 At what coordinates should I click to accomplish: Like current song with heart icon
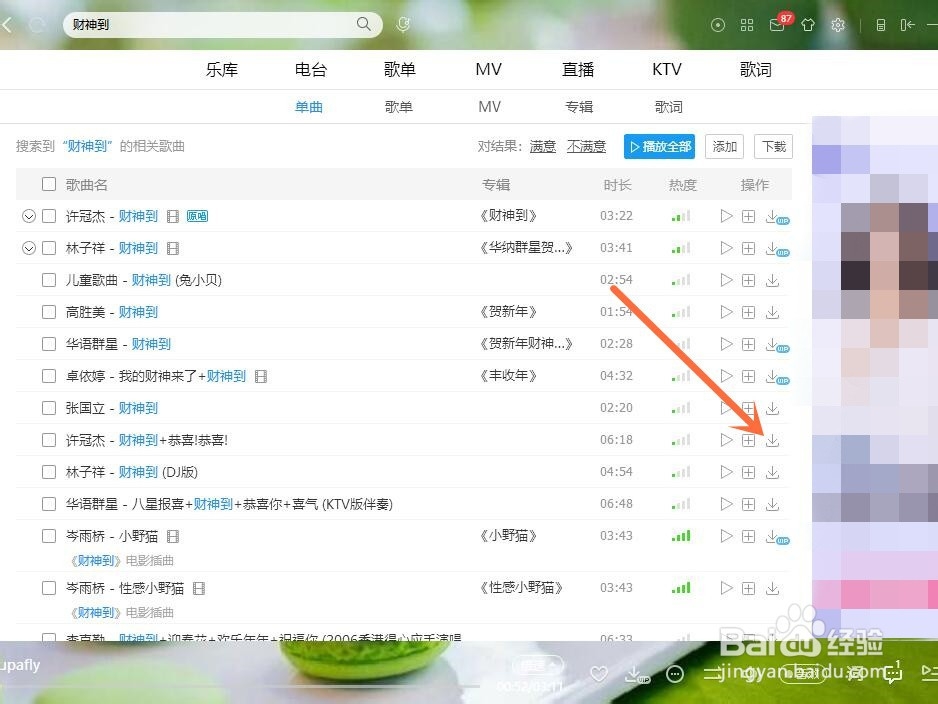(599, 674)
